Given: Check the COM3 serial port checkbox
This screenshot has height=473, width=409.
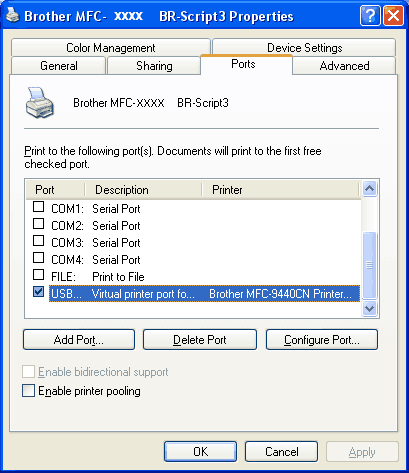Looking at the screenshot, I should pyautogui.click(x=39, y=241).
